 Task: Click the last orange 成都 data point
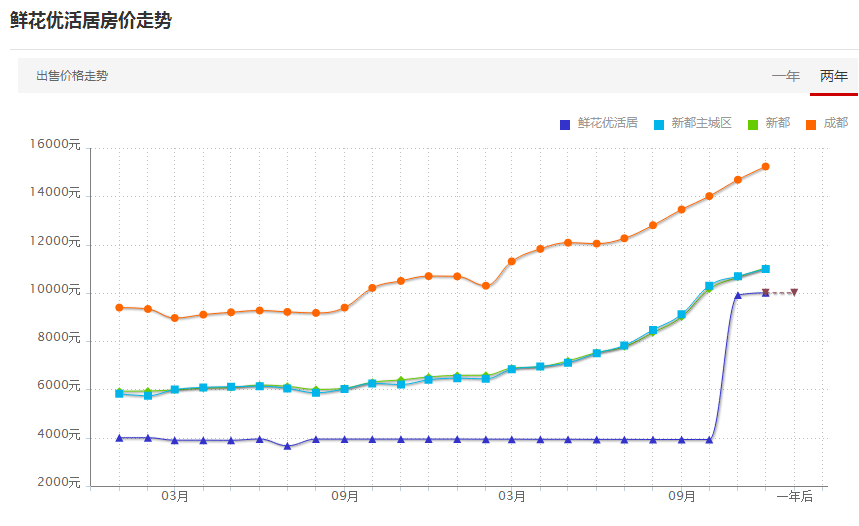click(x=765, y=167)
